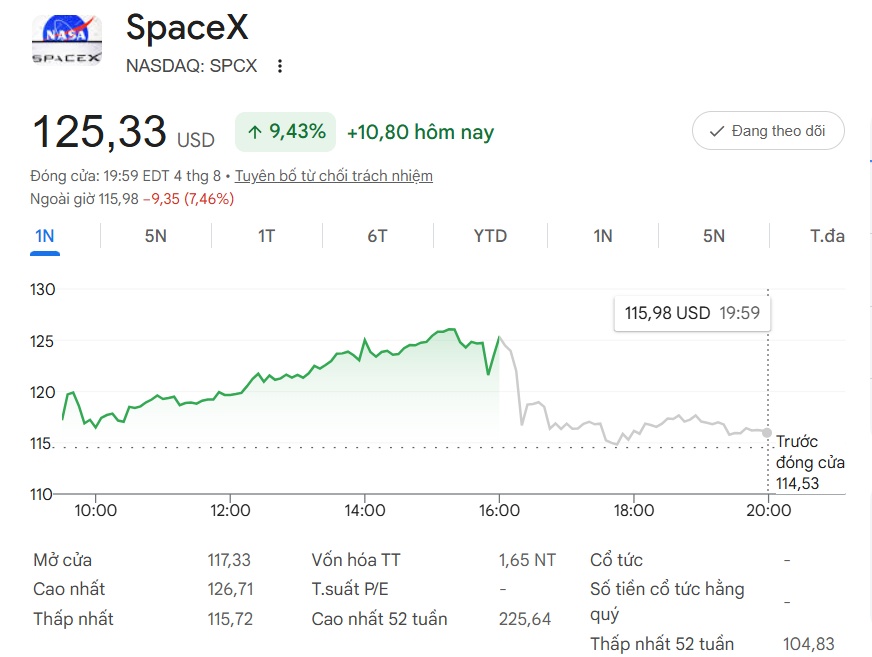
Task: Select the first 1N one-day tab
Action: [x=45, y=236]
